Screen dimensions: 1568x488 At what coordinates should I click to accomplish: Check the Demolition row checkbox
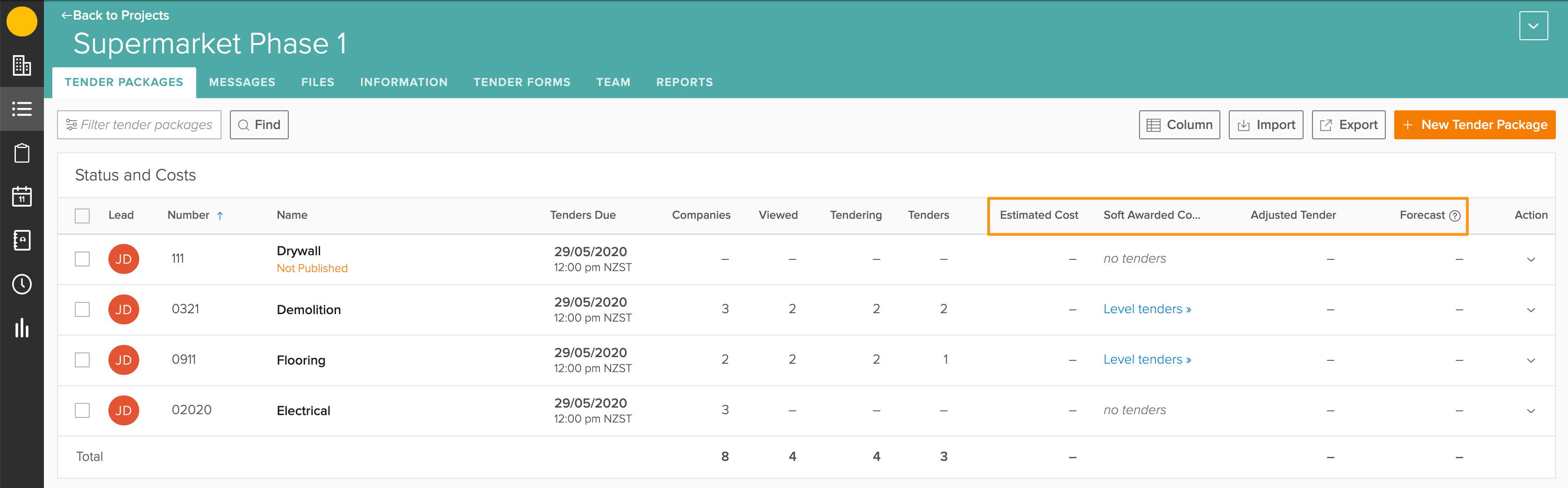point(82,309)
